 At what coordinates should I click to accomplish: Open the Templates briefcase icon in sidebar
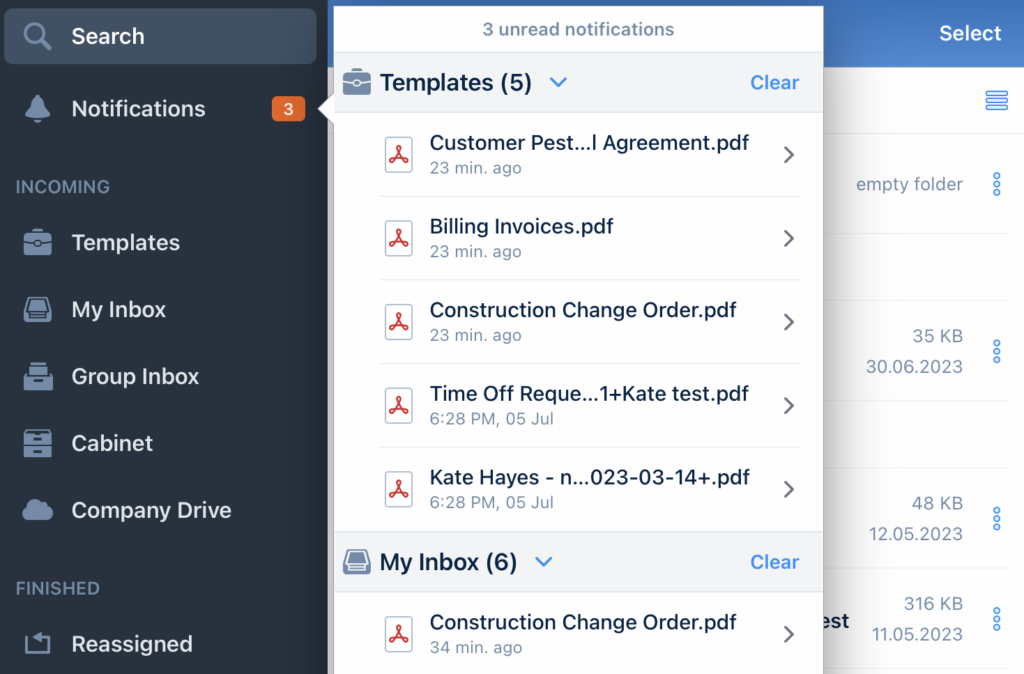[x=38, y=243]
